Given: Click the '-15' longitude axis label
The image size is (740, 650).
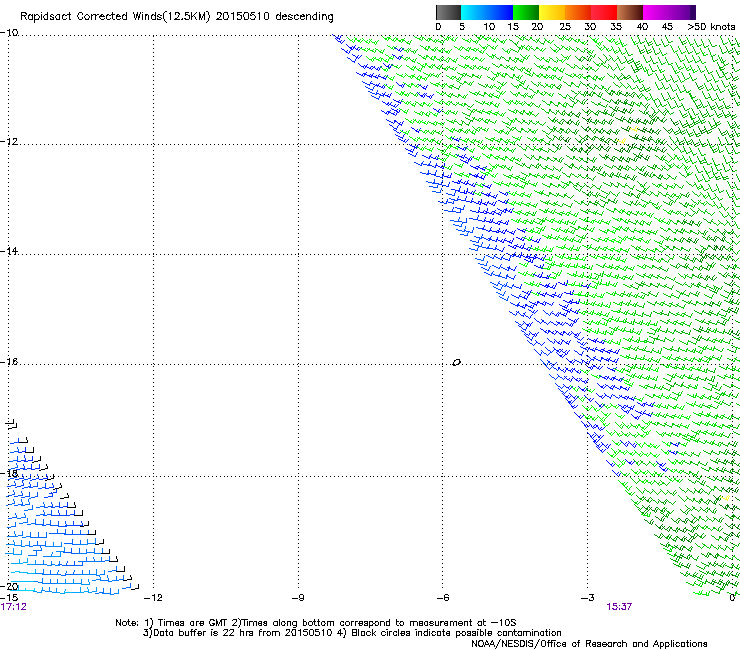Looking at the screenshot, I should click(9, 598).
